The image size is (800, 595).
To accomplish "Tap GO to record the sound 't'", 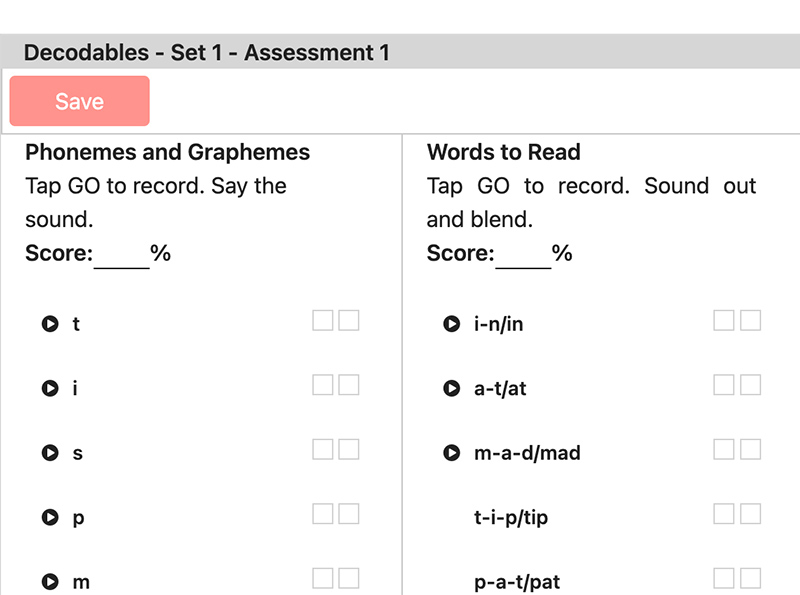I will pos(48,323).
